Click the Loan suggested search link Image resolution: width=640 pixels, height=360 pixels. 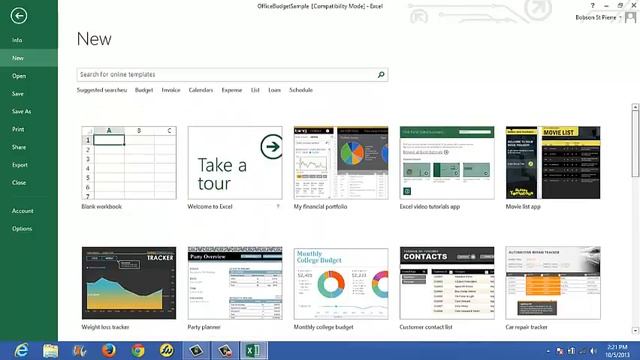click(274, 90)
